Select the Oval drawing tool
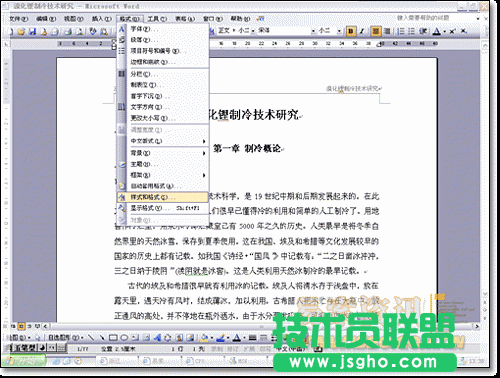Image resolution: width=500 pixels, height=378 pixels. click(124, 338)
